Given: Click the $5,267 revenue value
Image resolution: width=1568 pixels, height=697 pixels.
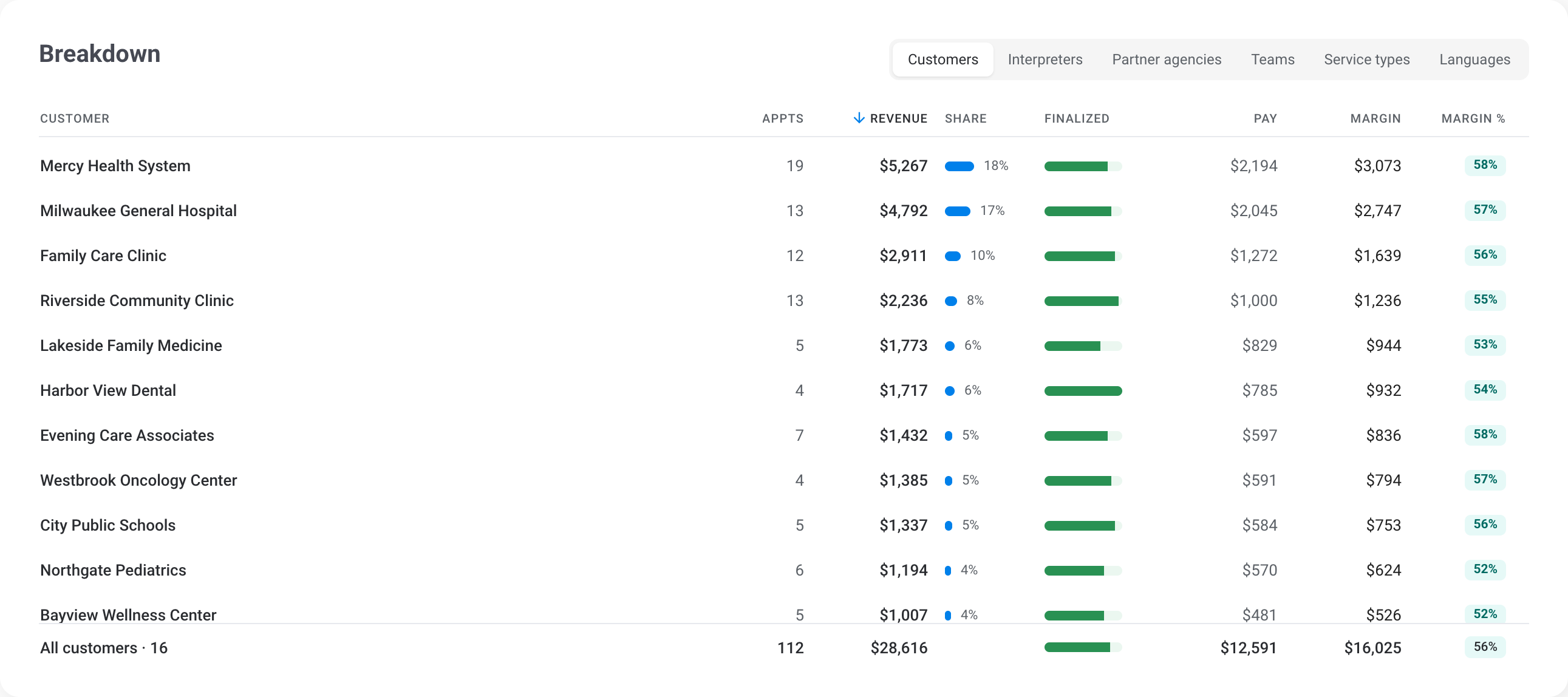Looking at the screenshot, I should coord(903,166).
